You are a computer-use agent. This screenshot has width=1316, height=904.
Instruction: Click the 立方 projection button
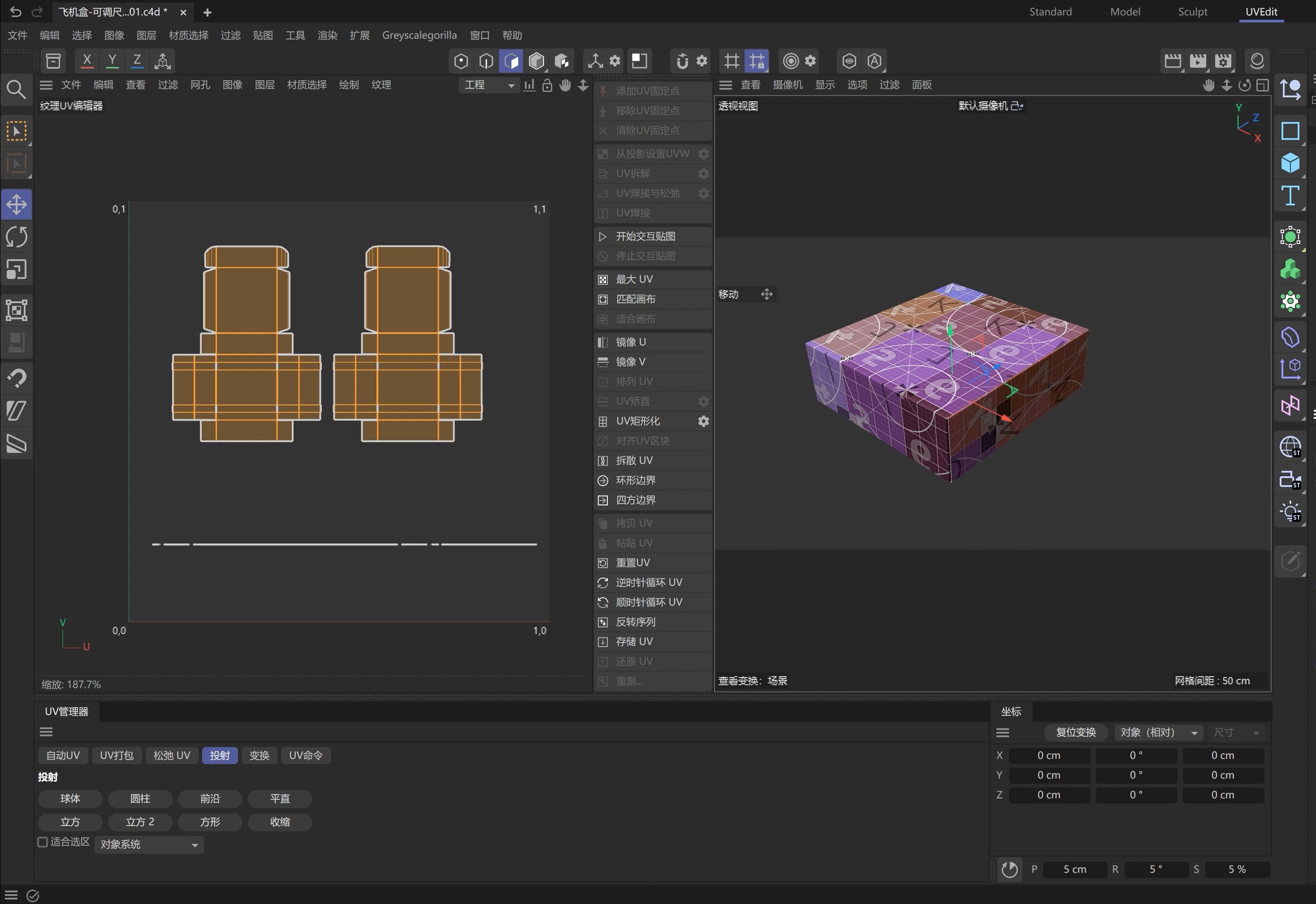click(70, 822)
